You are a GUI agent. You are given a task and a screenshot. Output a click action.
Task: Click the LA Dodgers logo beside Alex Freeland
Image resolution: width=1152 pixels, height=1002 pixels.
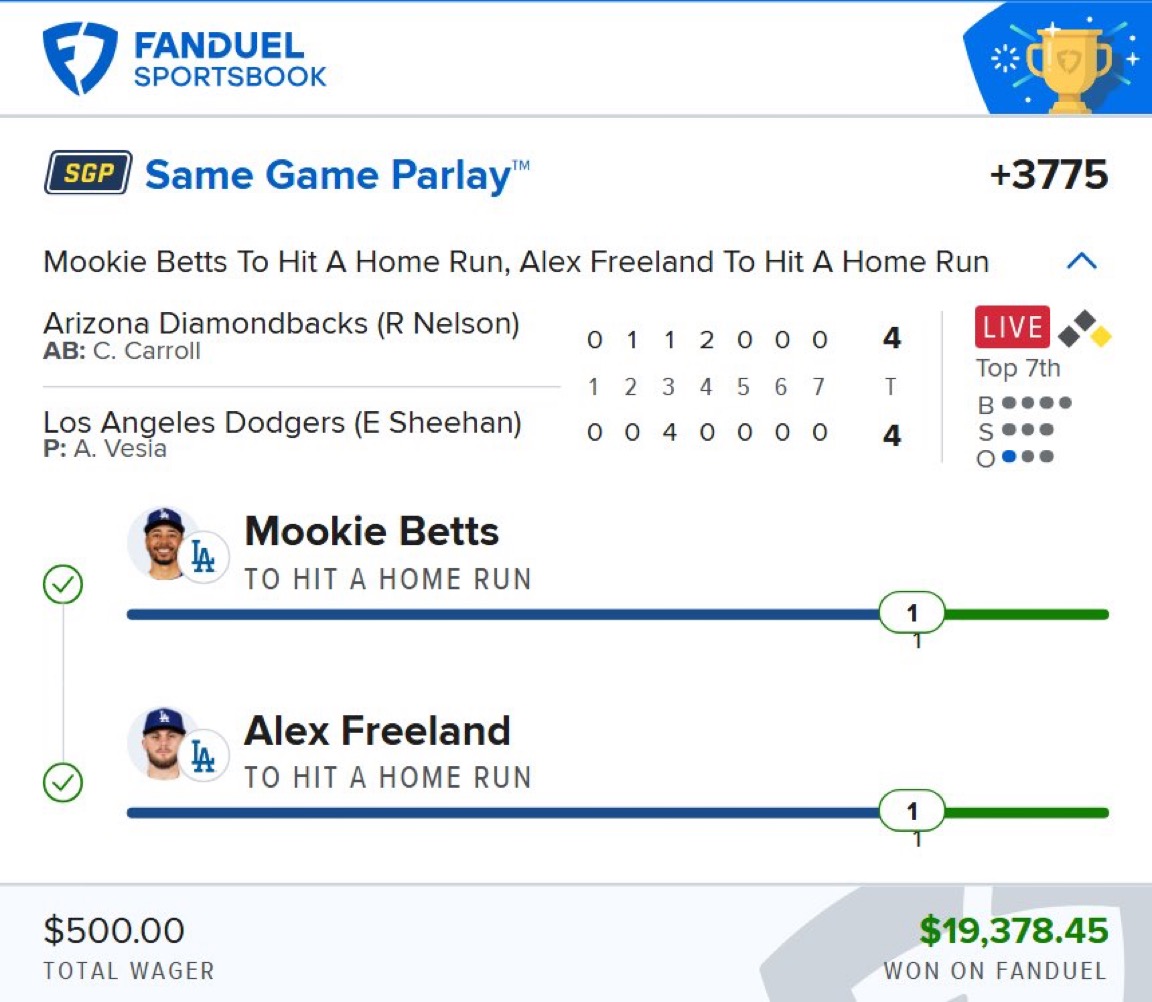(x=204, y=756)
